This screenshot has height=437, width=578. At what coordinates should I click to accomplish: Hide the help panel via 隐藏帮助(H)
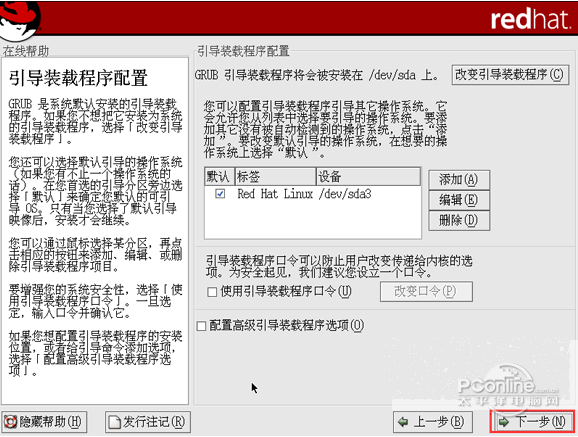point(44,422)
